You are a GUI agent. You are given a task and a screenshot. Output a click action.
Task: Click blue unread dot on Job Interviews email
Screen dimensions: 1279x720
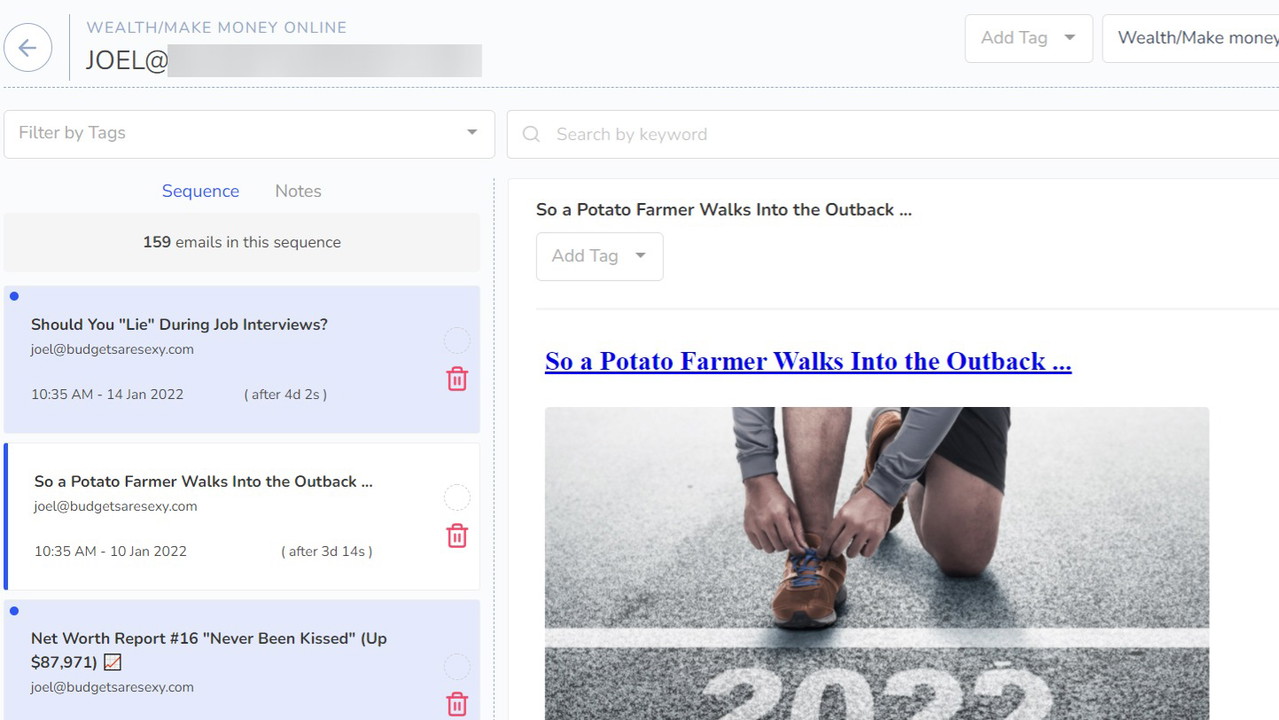[x=14, y=296]
